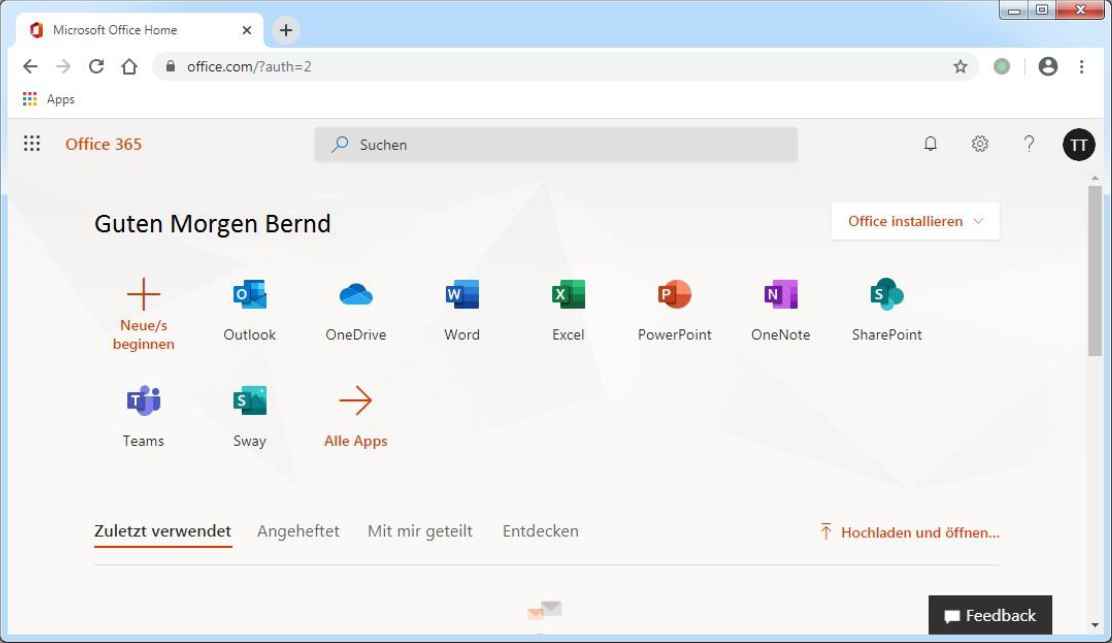Click the greeting text Guten Morgen Bernd

(213, 224)
